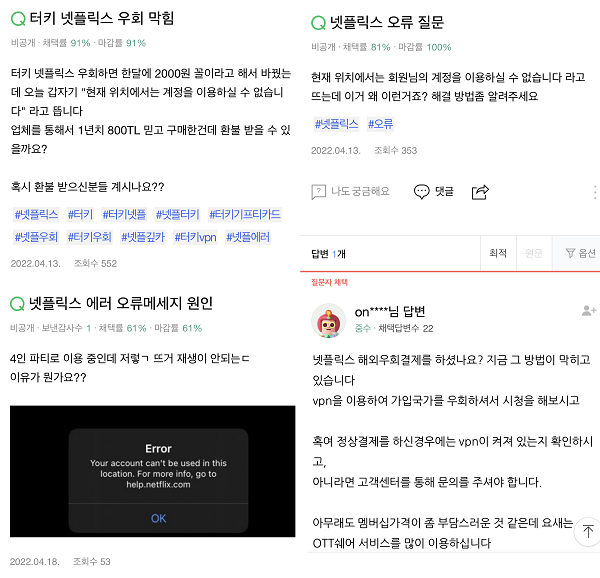The image size is (600, 578).
Task: Select the #터키넷플 hashtag
Action: [x=124, y=214]
